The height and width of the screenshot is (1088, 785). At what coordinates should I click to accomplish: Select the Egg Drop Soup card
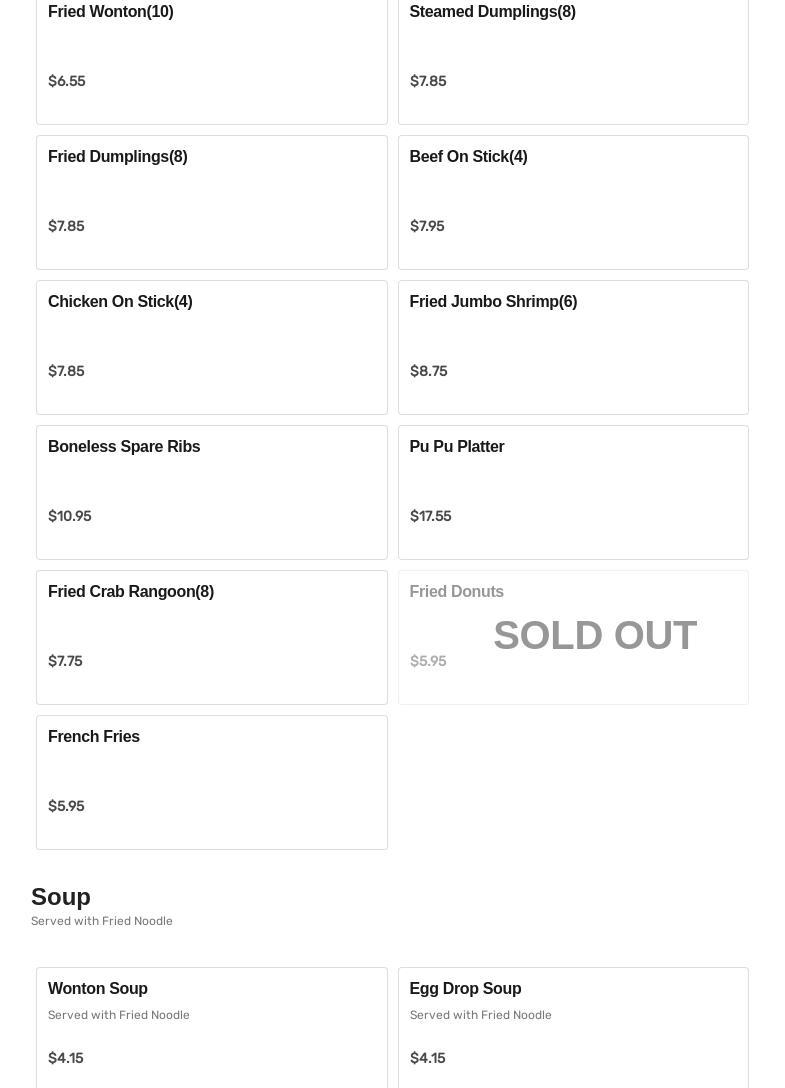coord(572,1025)
